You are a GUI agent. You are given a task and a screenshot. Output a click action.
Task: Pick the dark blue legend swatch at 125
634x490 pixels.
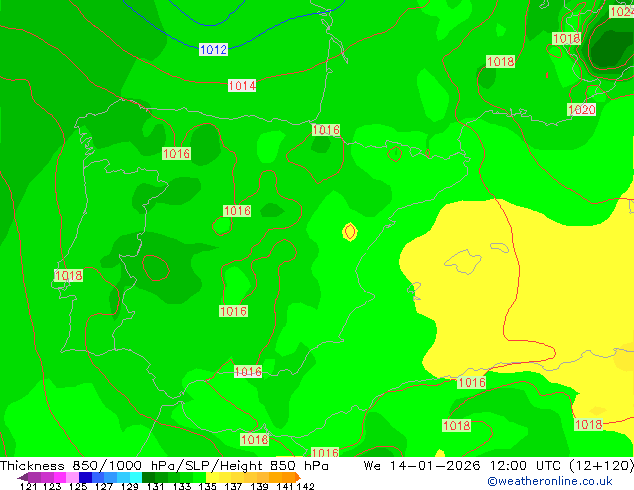[x=85, y=477]
